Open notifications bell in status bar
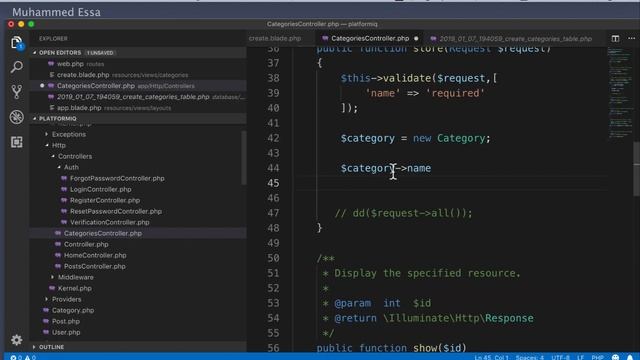 pos(630,357)
